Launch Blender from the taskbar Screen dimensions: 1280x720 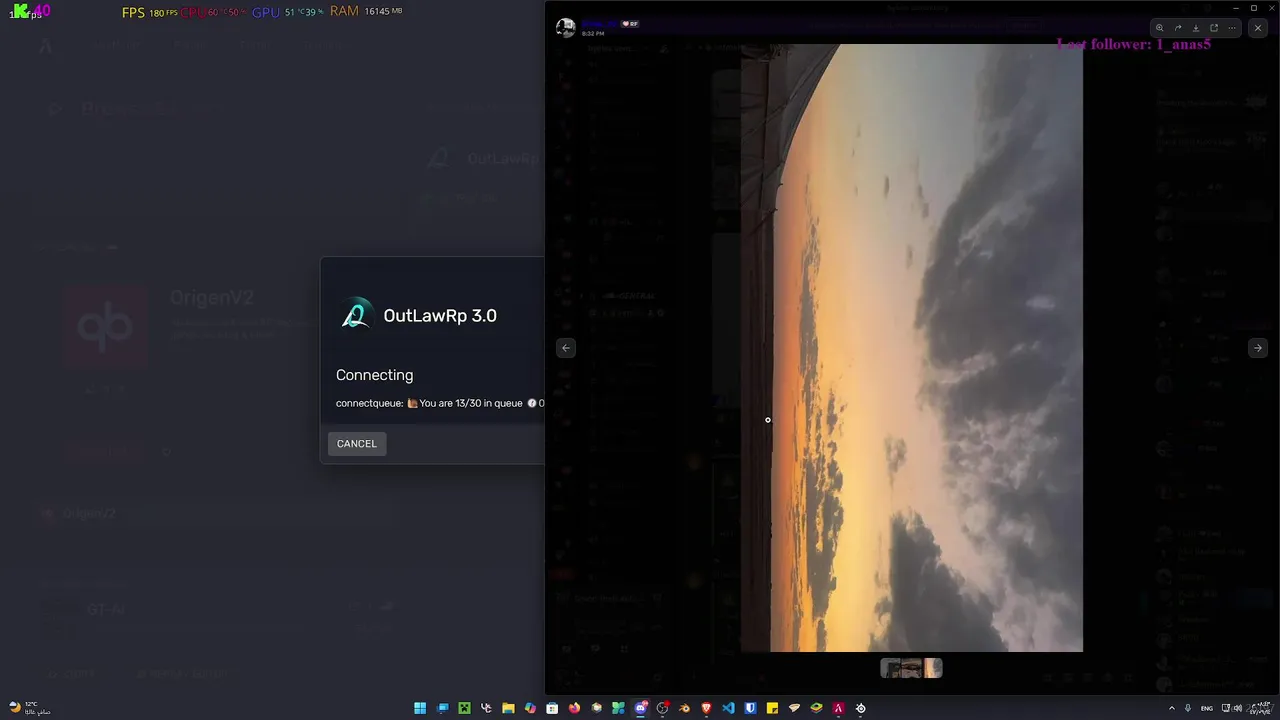[684, 708]
